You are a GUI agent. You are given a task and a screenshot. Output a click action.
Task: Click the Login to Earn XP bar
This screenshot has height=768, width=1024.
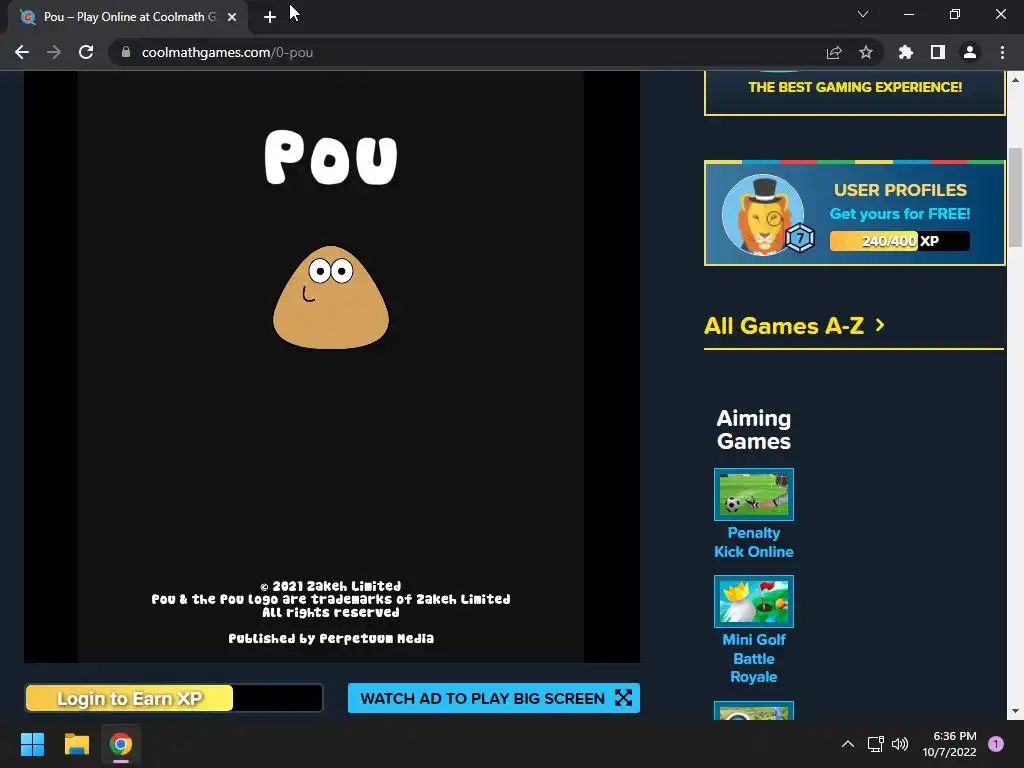(x=174, y=698)
